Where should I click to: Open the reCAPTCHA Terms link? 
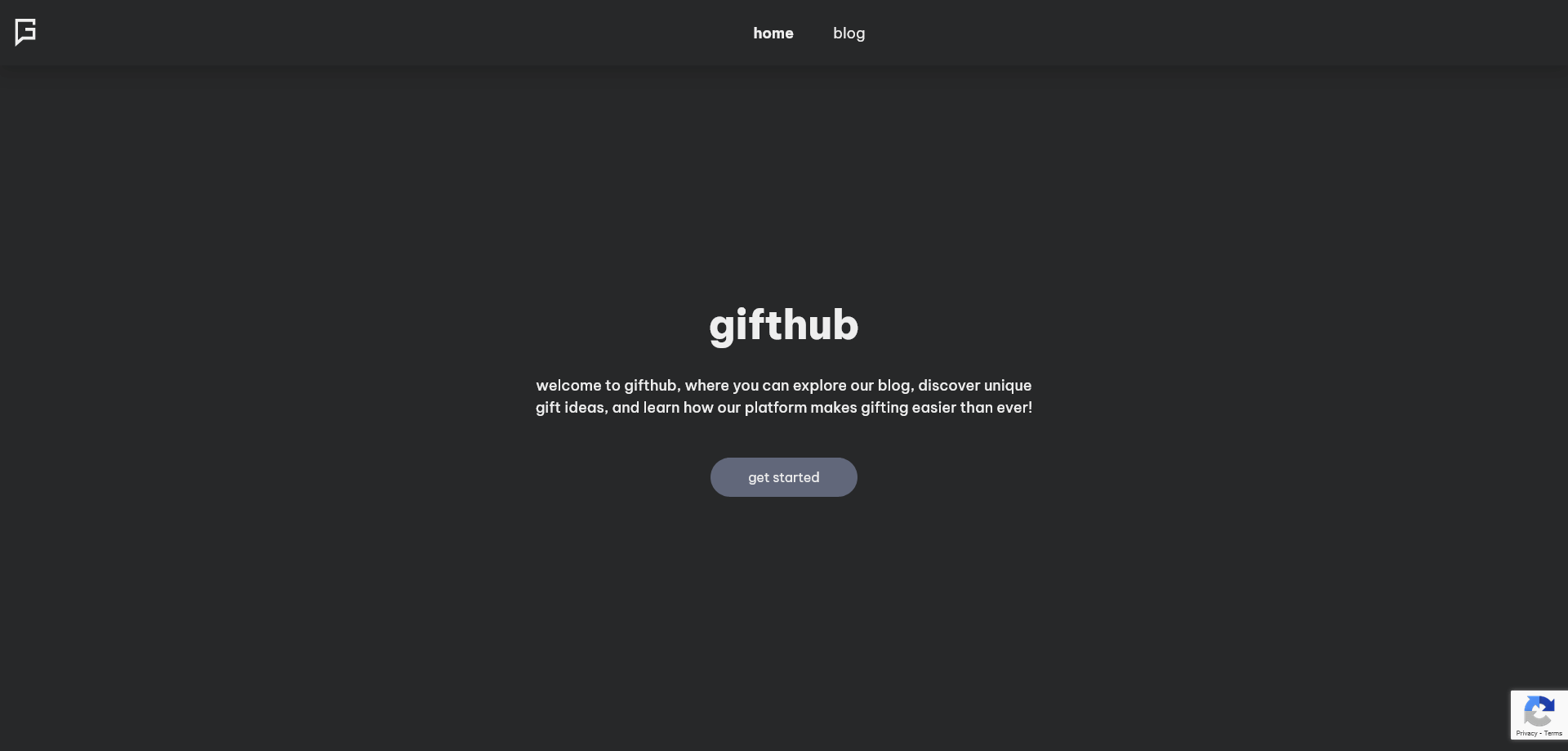1553,734
